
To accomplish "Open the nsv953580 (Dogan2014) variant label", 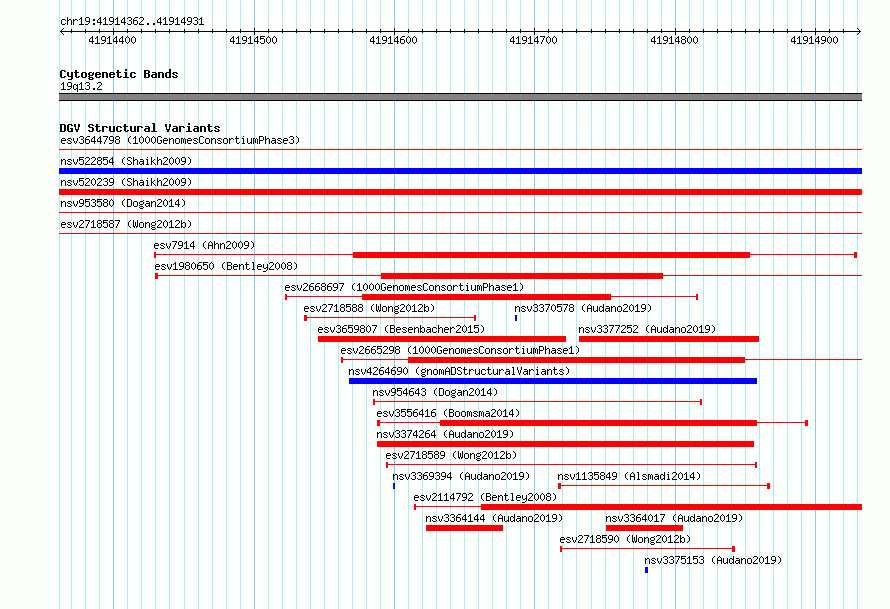I will [x=123, y=203].
